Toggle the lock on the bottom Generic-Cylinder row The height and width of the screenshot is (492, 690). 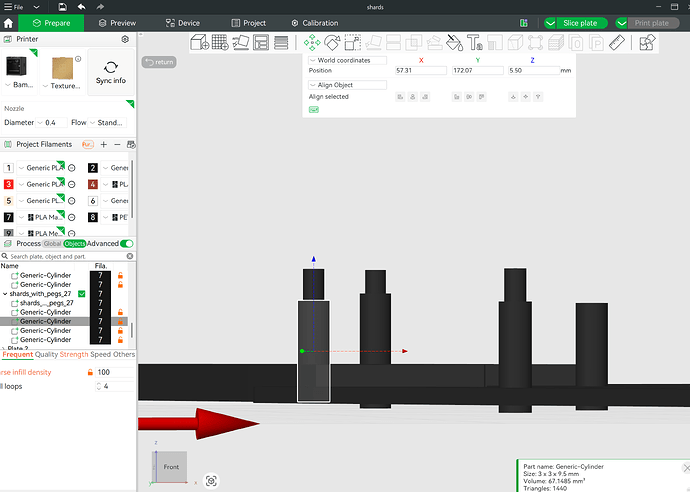(x=120, y=340)
